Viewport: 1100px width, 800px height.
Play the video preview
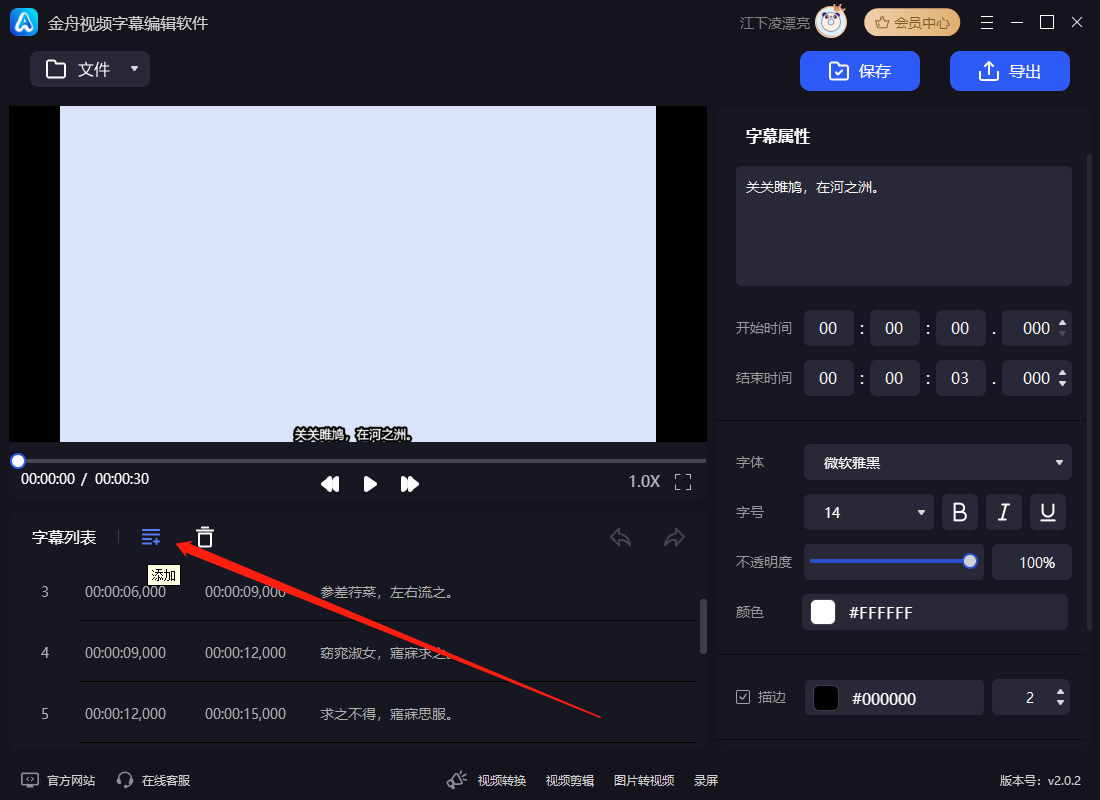pyautogui.click(x=370, y=484)
